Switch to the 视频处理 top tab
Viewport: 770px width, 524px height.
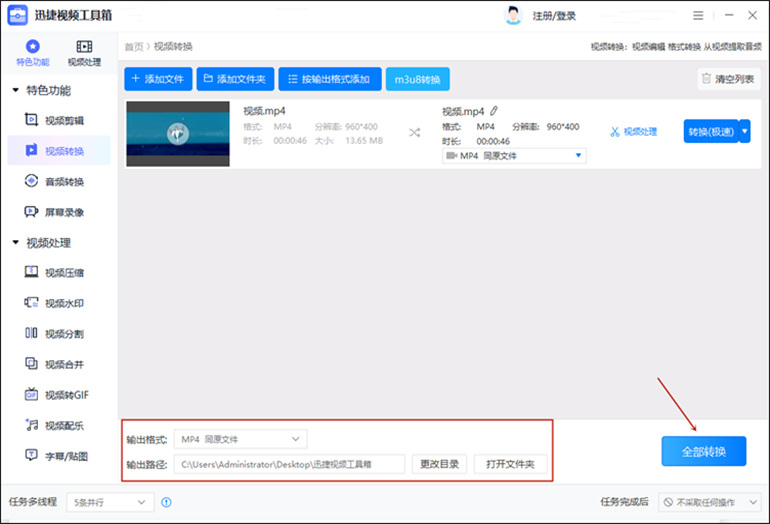tap(84, 53)
